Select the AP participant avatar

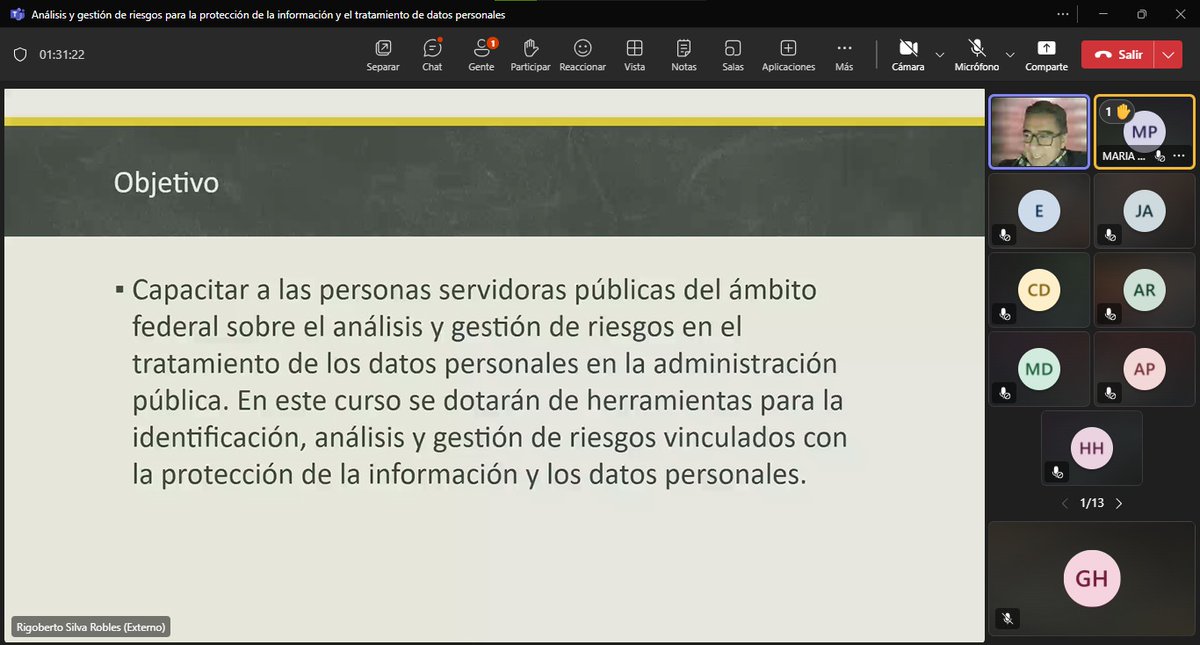[x=1144, y=369]
